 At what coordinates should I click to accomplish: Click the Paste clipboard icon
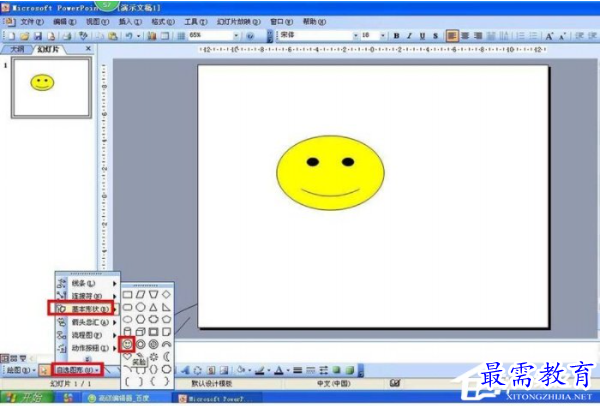tap(113, 36)
